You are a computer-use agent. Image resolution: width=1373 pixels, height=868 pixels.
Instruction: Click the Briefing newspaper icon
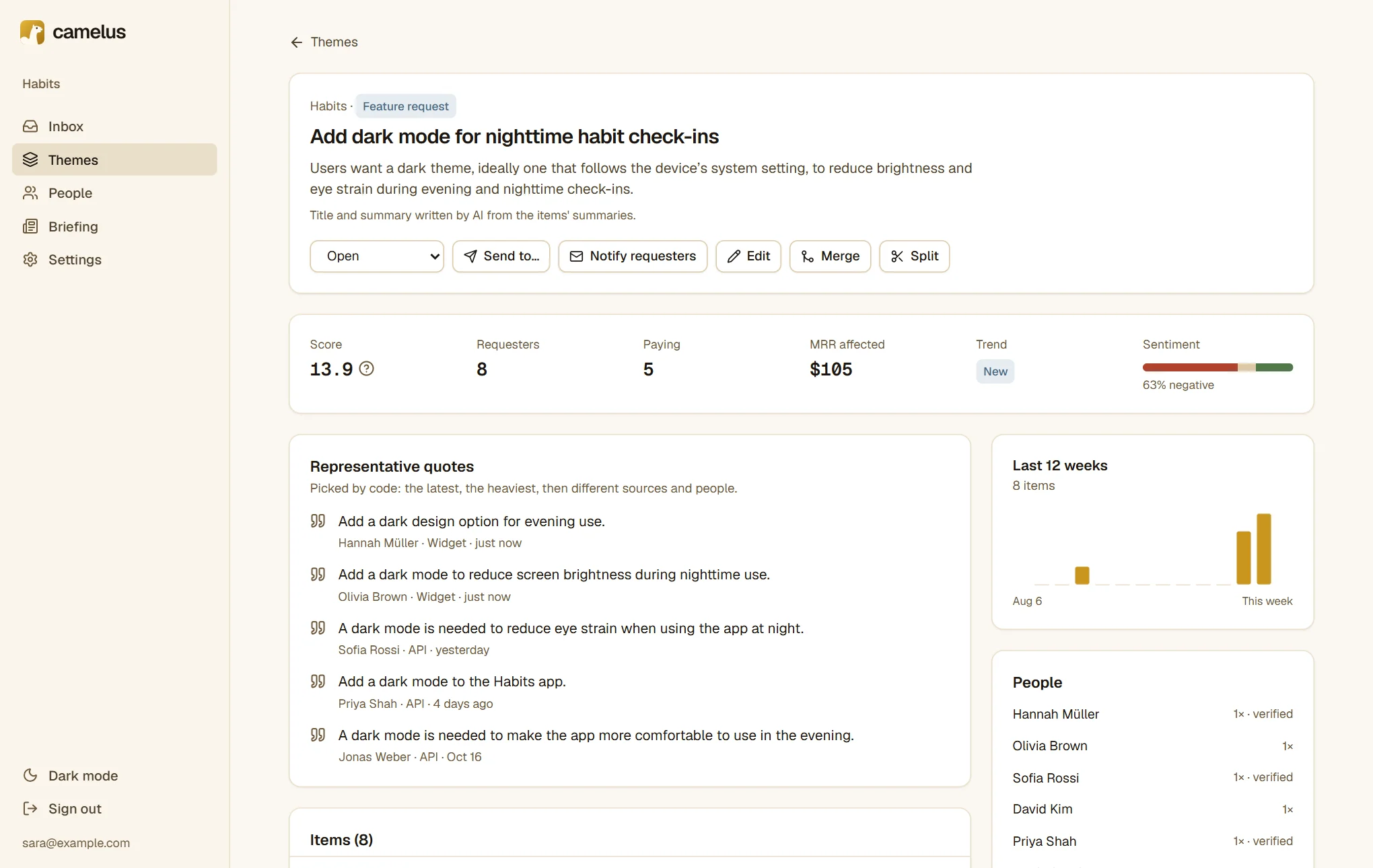(x=30, y=226)
